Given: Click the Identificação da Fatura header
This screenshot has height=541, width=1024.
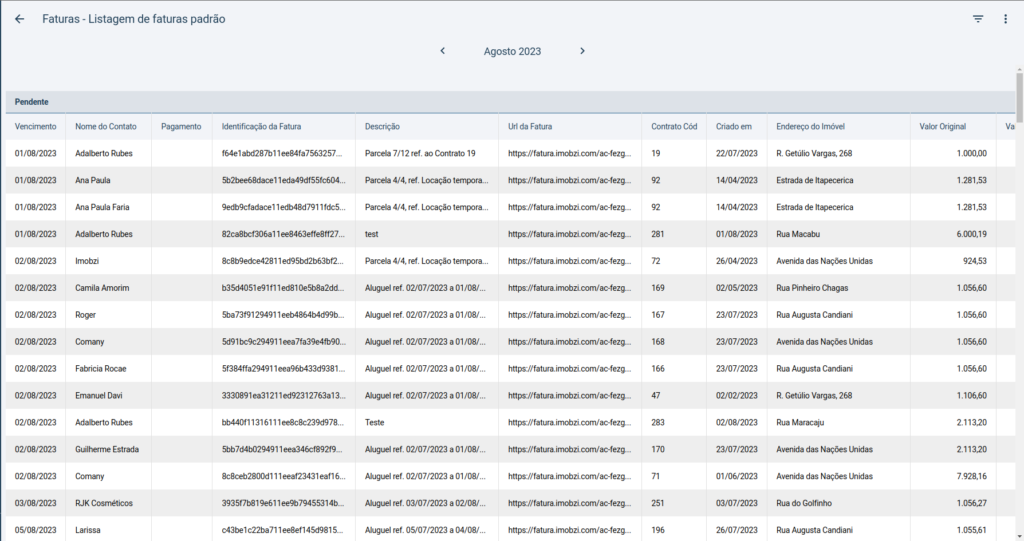Looking at the screenshot, I should point(261,127).
